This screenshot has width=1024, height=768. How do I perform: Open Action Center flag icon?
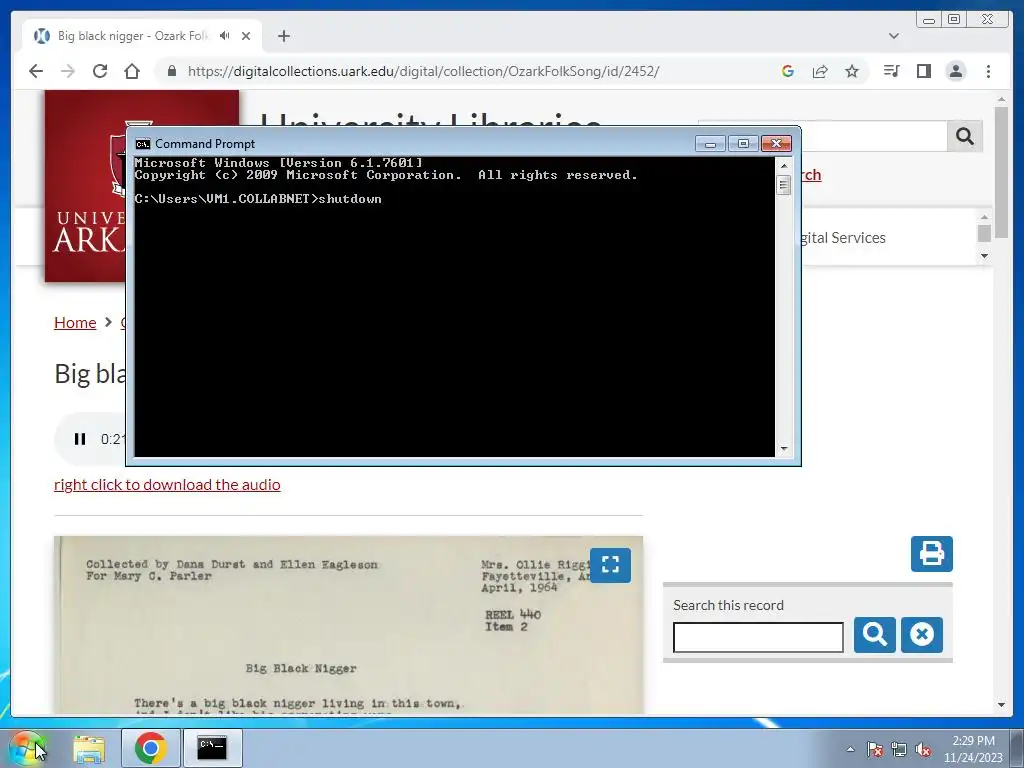click(875, 749)
